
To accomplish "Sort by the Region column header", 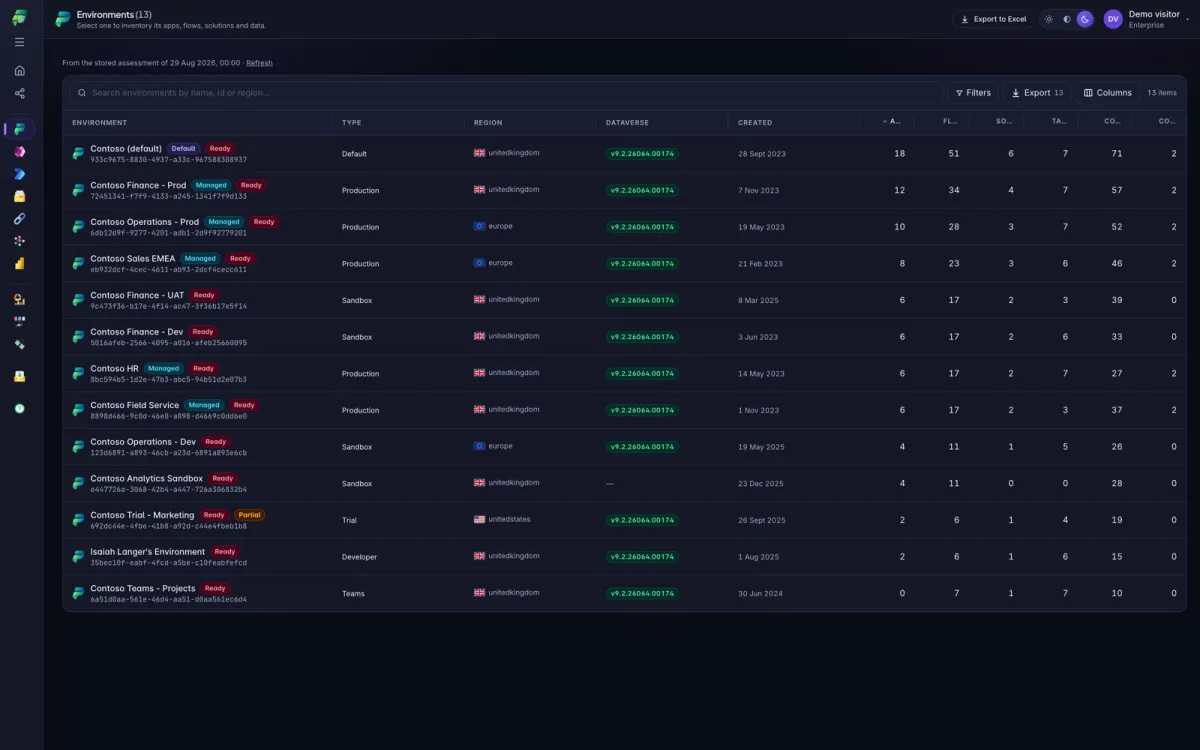I will [488, 122].
